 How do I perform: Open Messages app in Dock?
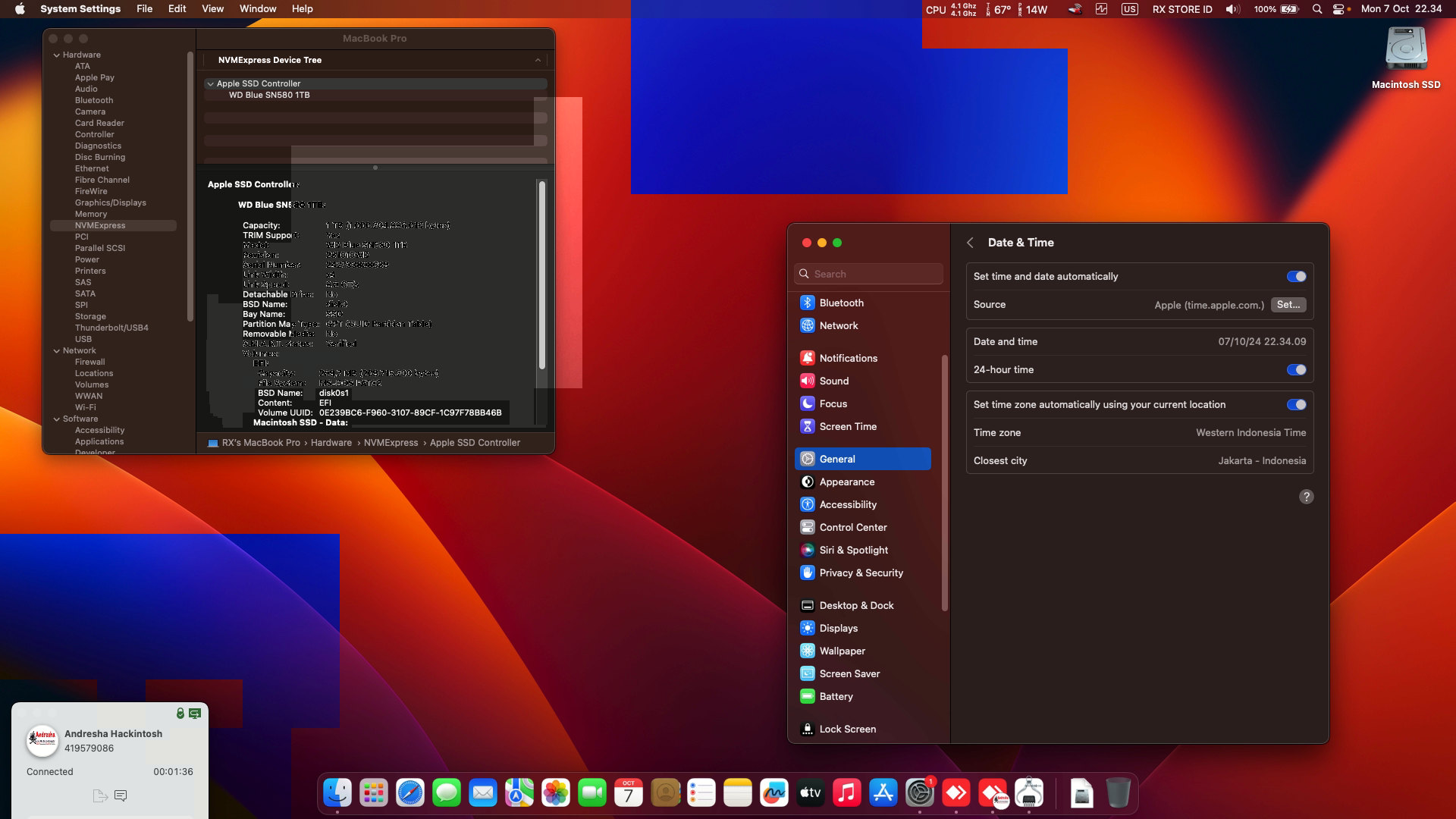[447, 793]
